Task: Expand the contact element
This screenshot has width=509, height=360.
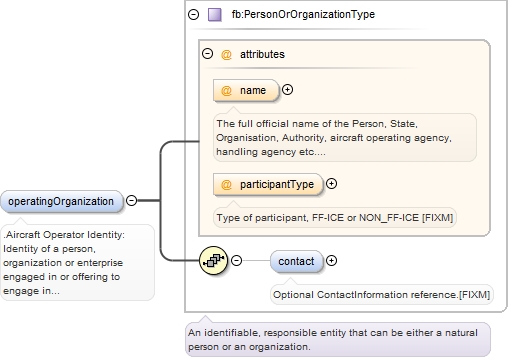Action: click(x=331, y=260)
